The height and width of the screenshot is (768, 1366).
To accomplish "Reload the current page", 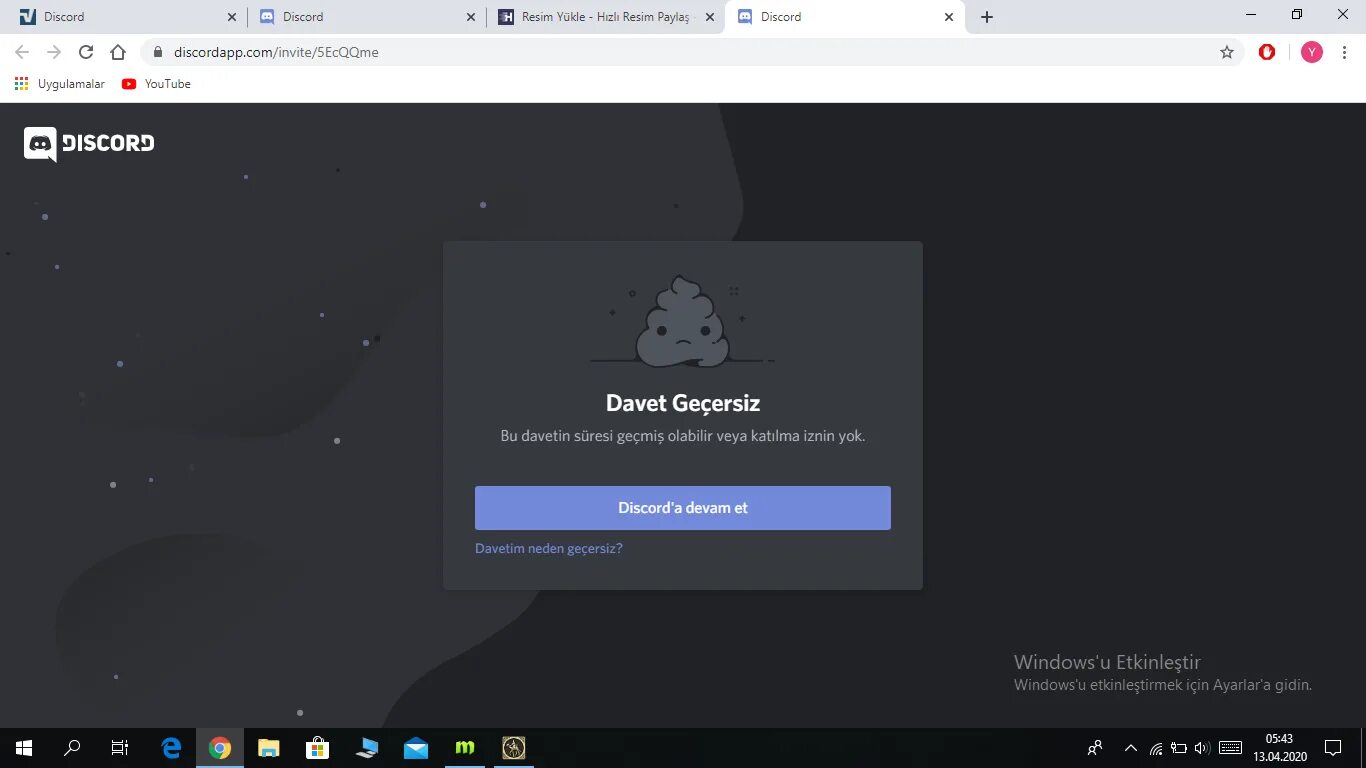I will click(86, 52).
